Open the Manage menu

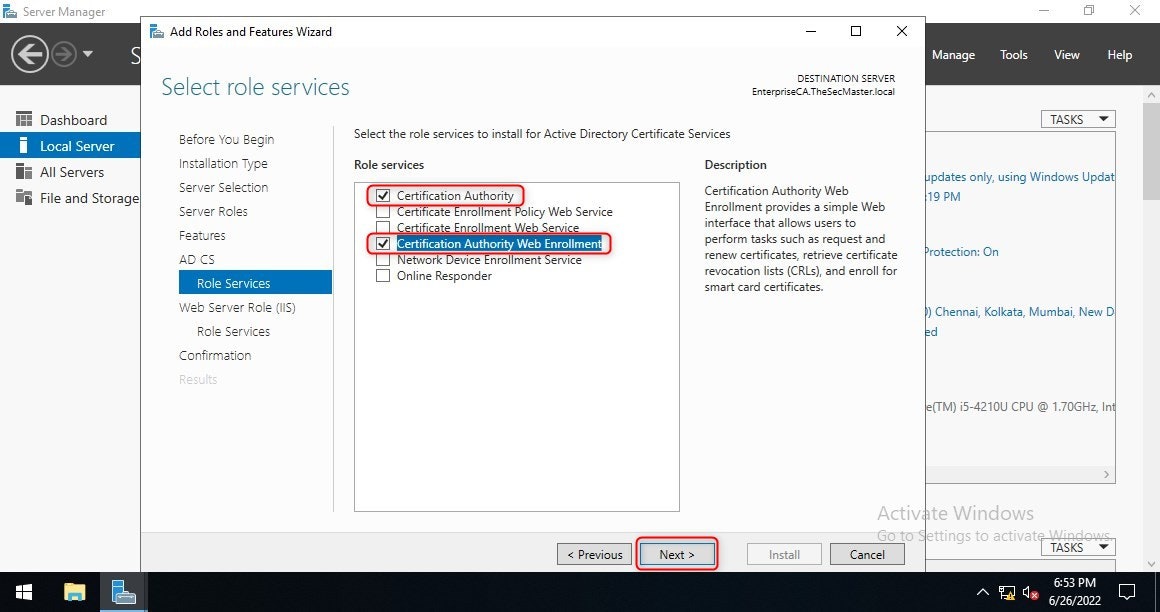pyautogui.click(x=953, y=55)
